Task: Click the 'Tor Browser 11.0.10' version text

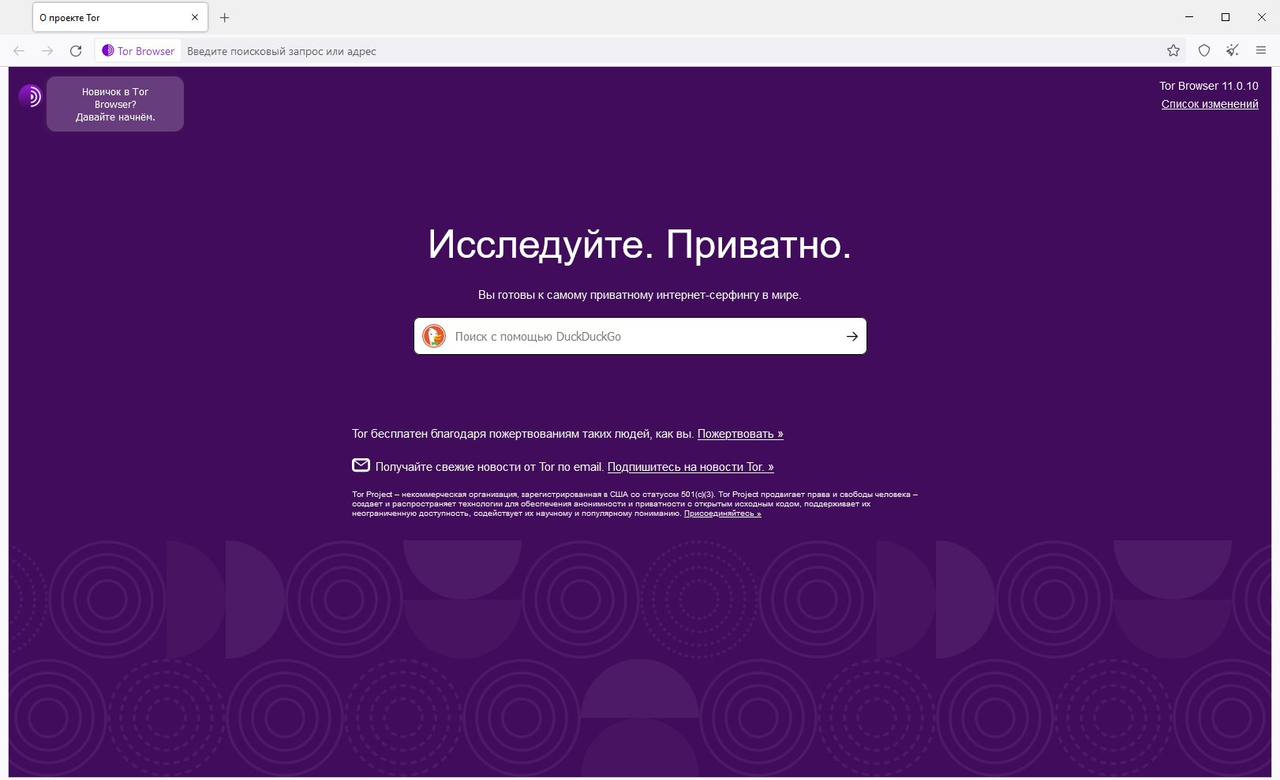Action: click(1208, 86)
